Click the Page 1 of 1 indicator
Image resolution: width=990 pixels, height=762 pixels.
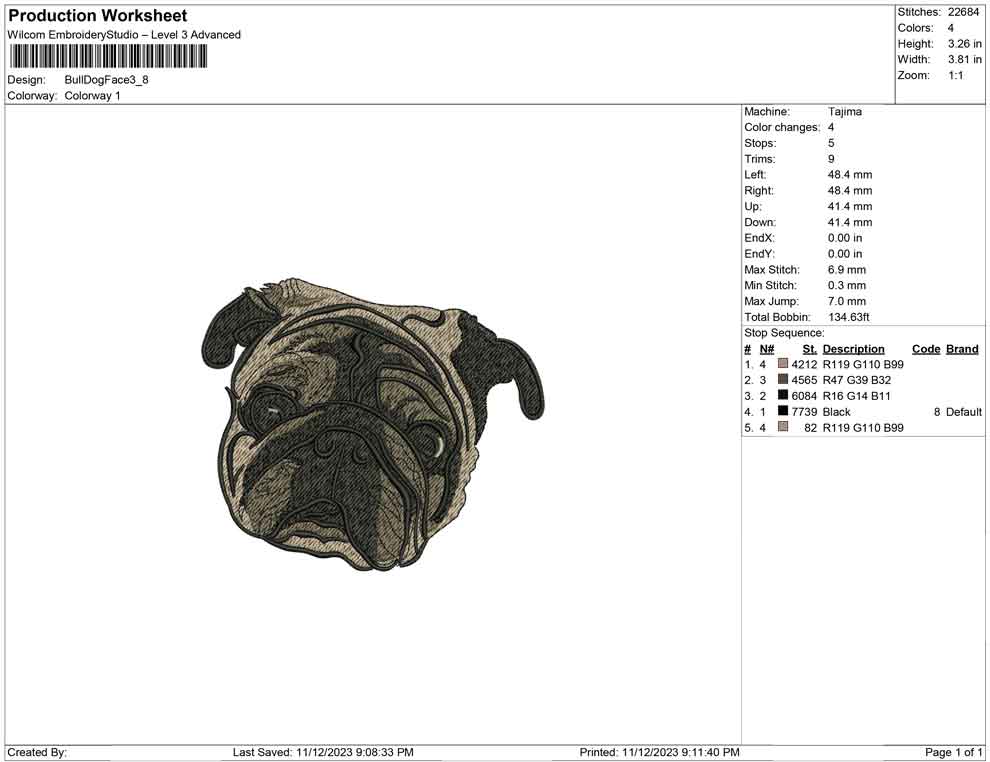click(x=954, y=752)
